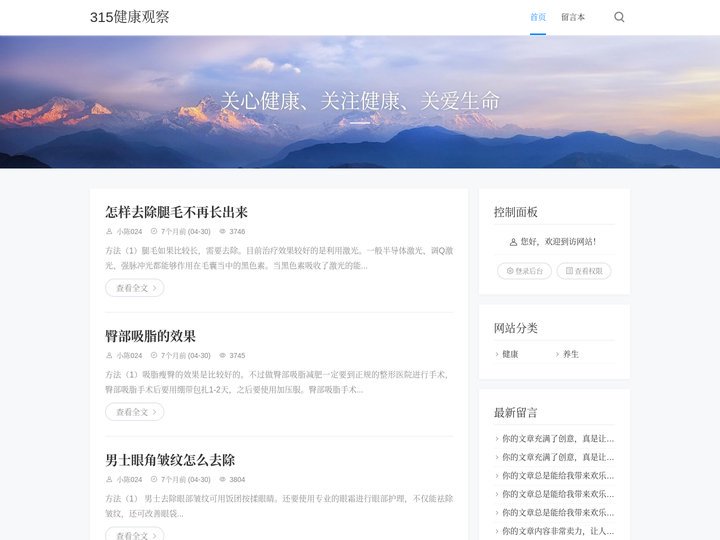Click 您好,欢迎到访网站 greeting text
The image size is (720, 540).
(x=558, y=242)
